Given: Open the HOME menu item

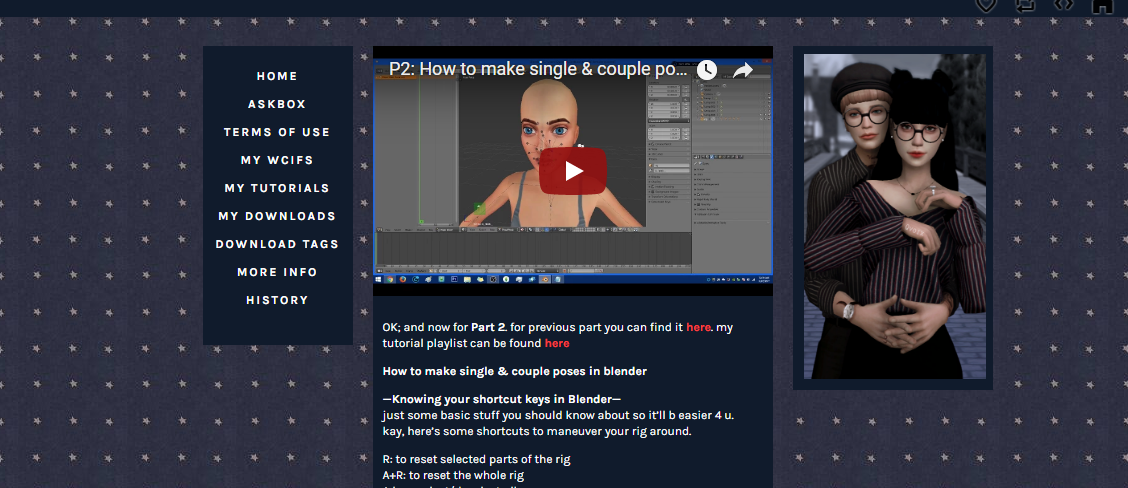Looking at the screenshot, I should [277, 76].
